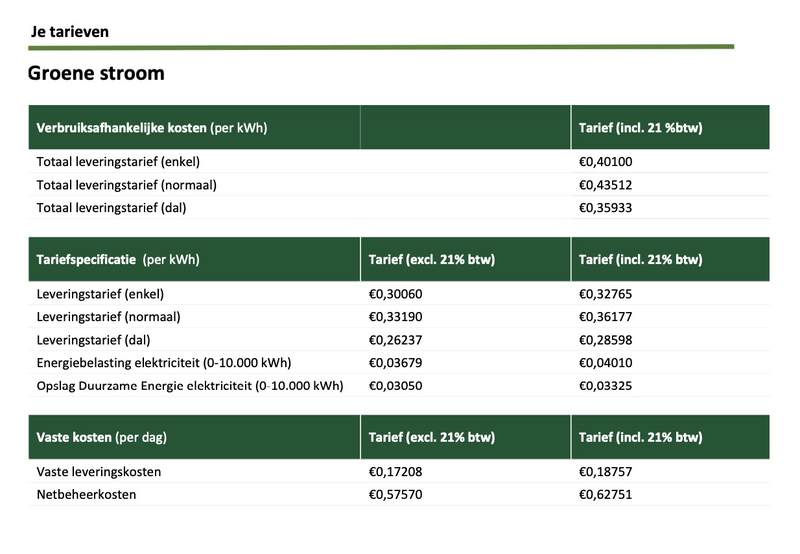
Task: Select the "Vaste leveringskosten" row label
Action: pyautogui.click(x=98, y=471)
